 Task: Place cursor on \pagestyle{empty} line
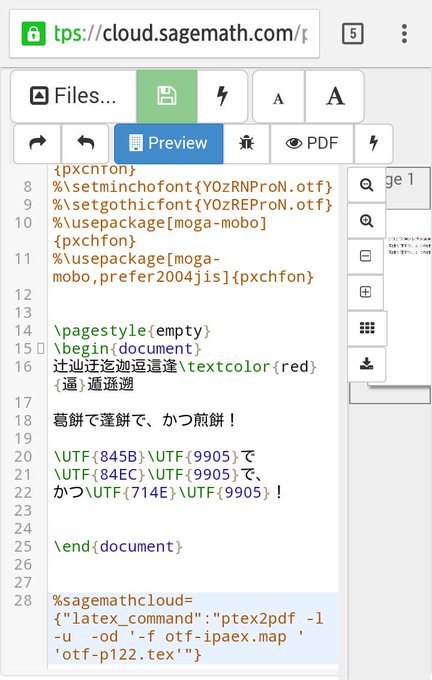coord(132,330)
